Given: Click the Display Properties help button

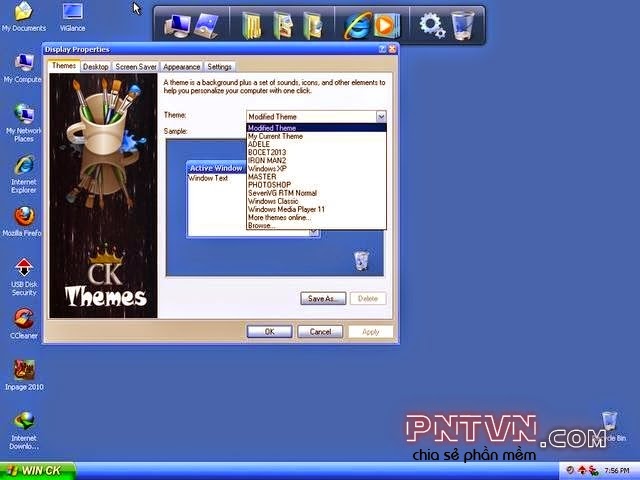Looking at the screenshot, I should 382,49.
